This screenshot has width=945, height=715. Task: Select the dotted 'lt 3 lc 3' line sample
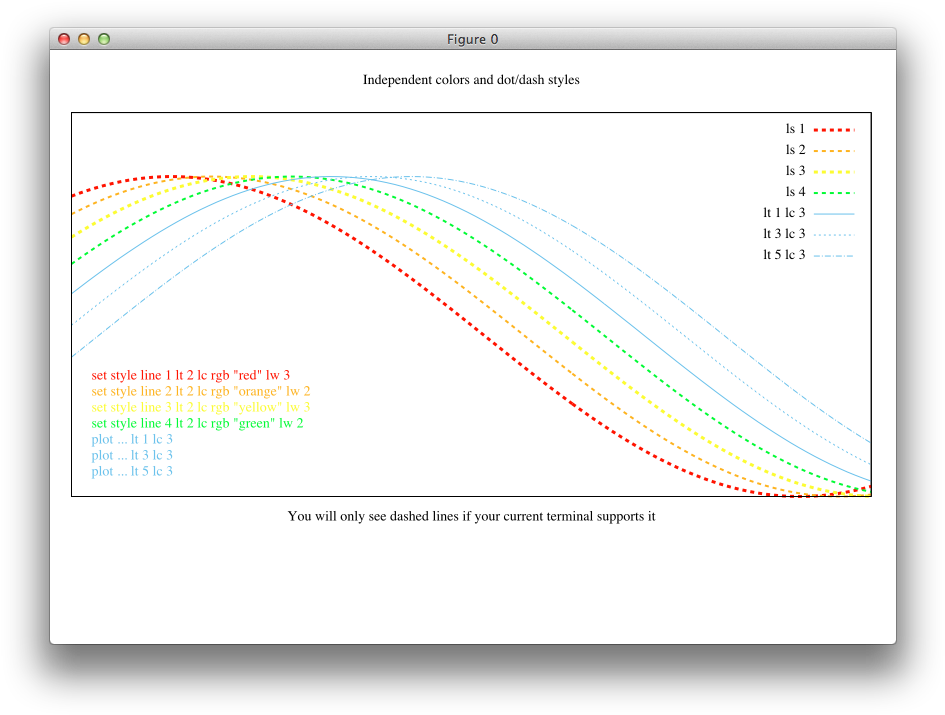coord(833,233)
